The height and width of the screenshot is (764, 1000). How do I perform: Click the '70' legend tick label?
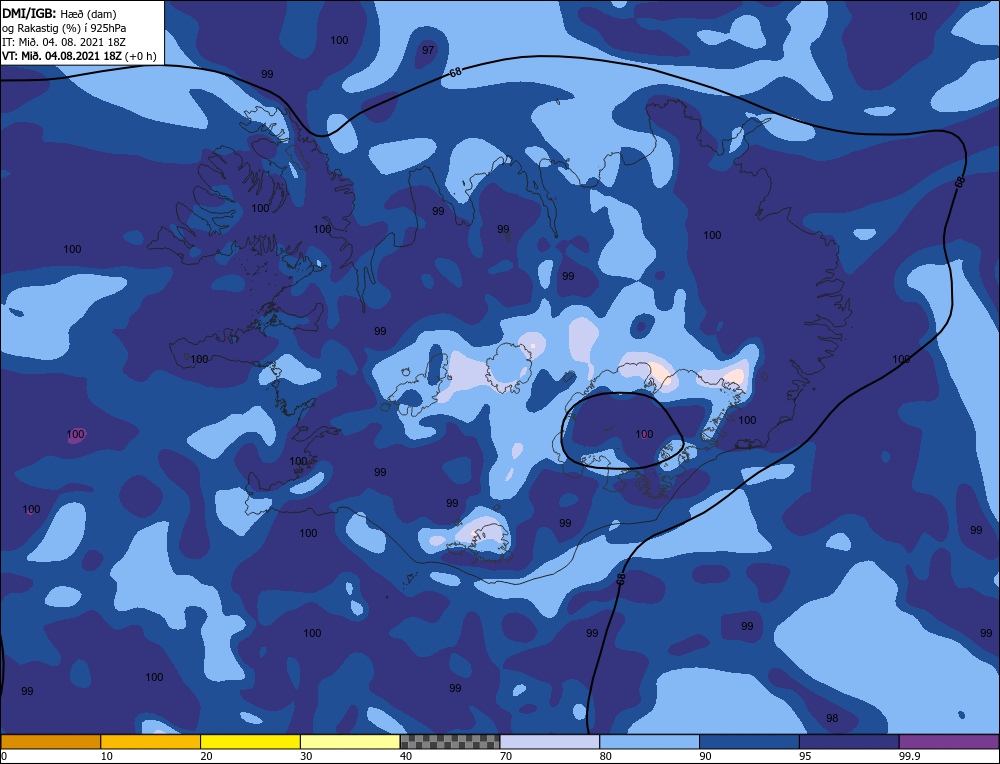[506, 756]
